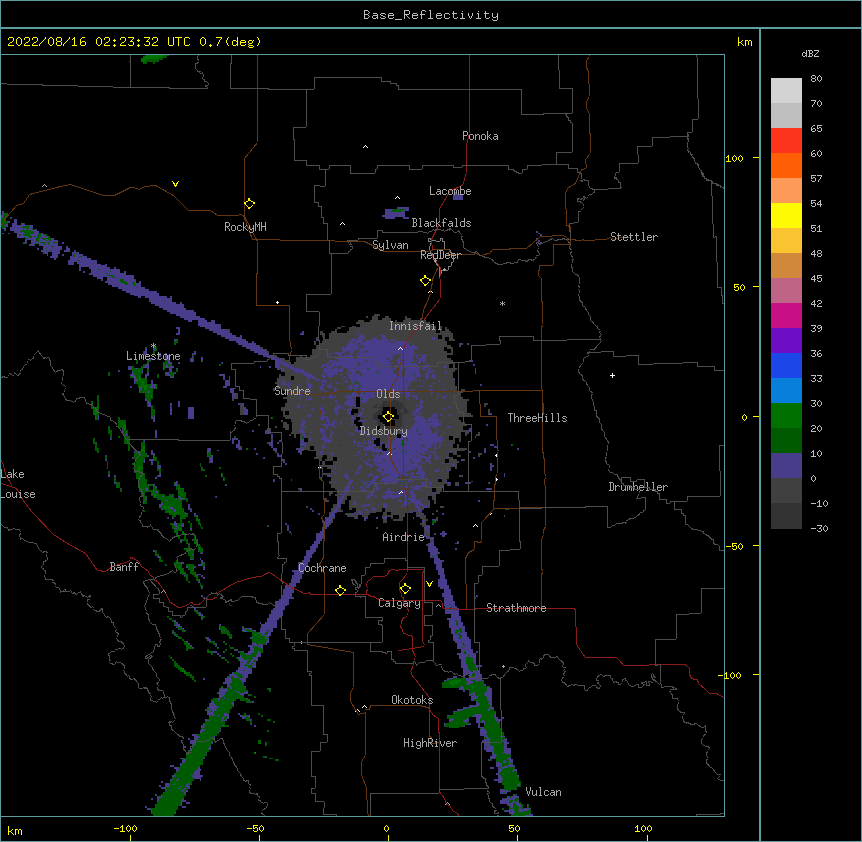Click the dBZ legend heading
Image resolution: width=862 pixels, height=842 pixels.
click(x=810, y=53)
